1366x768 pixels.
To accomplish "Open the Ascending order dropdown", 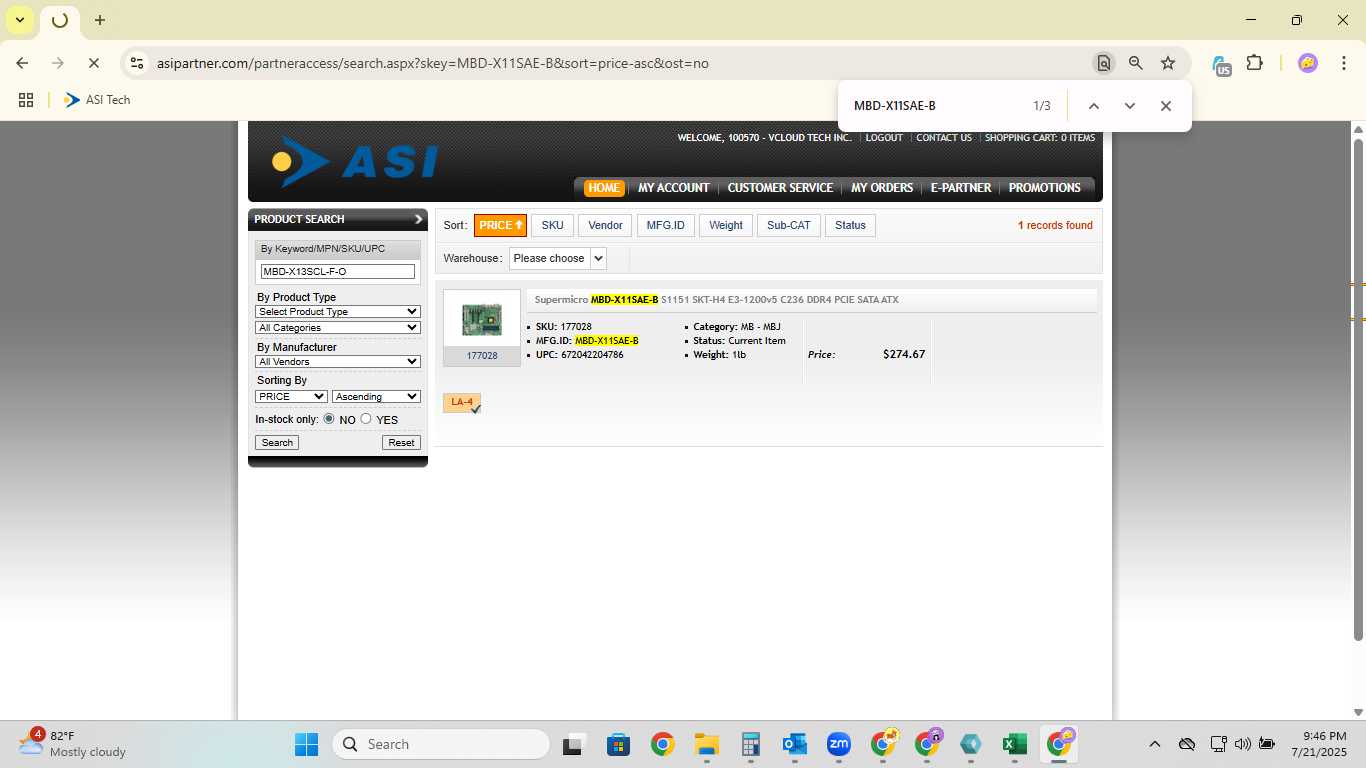I will point(376,397).
